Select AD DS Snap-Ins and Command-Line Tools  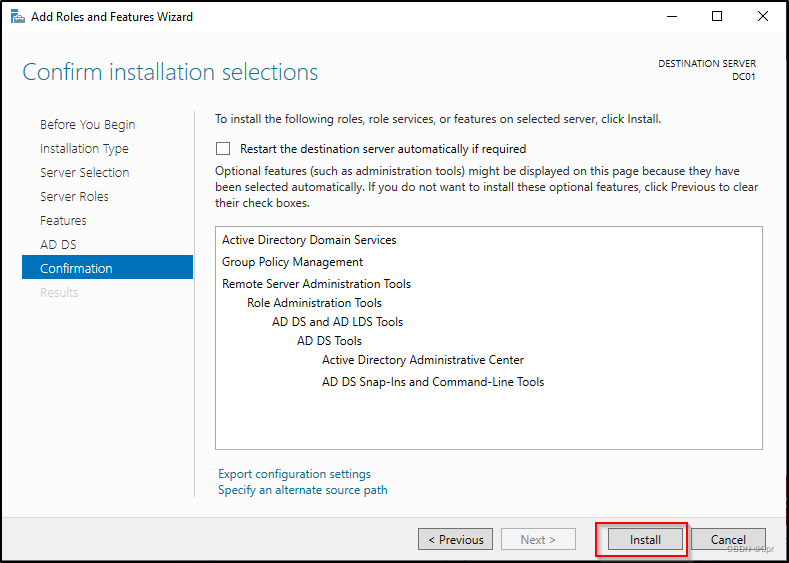433,382
